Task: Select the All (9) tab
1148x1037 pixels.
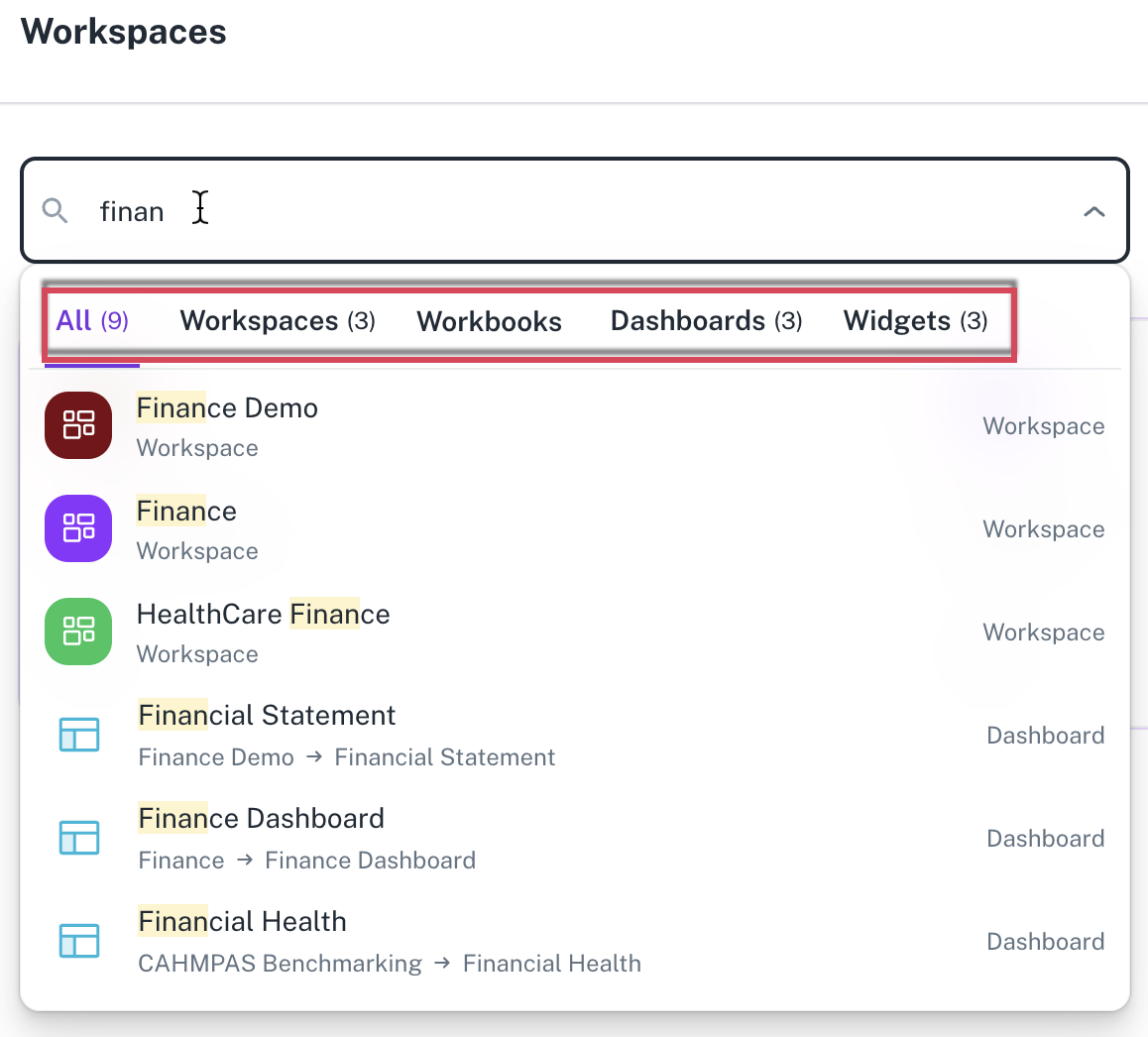Action: pyautogui.click(x=92, y=321)
